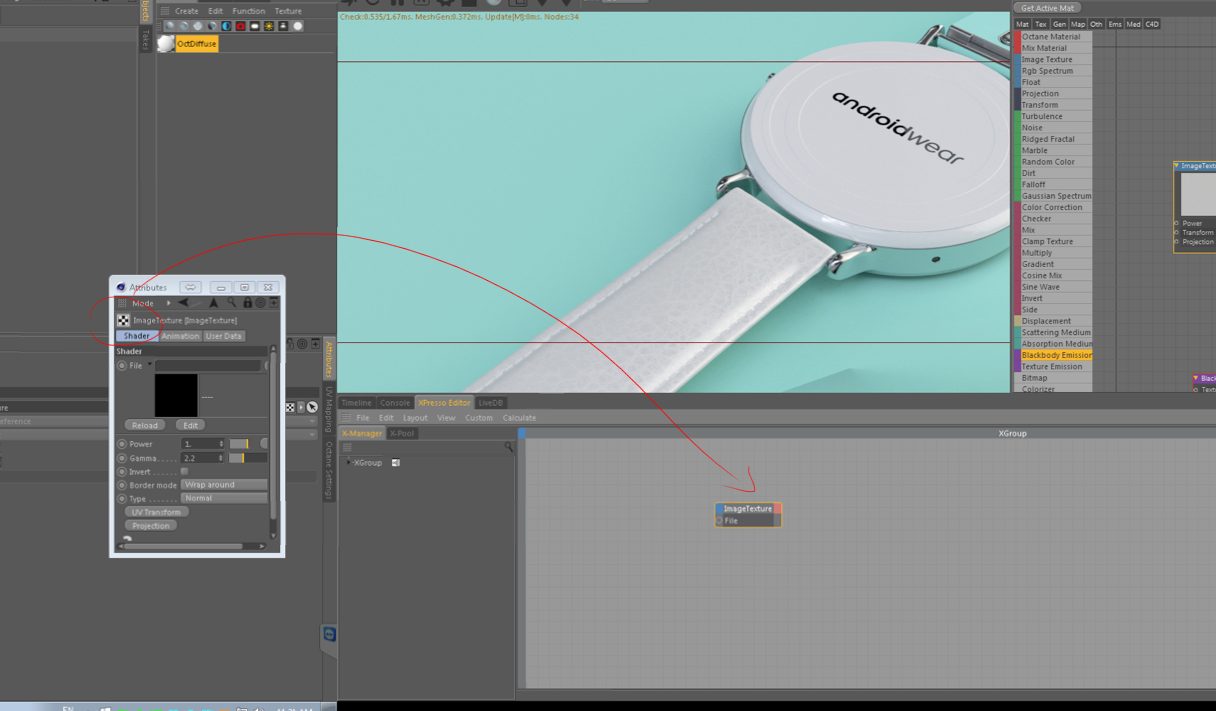
Task: Toggle the Power animation dot
Action: click(x=122, y=444)
